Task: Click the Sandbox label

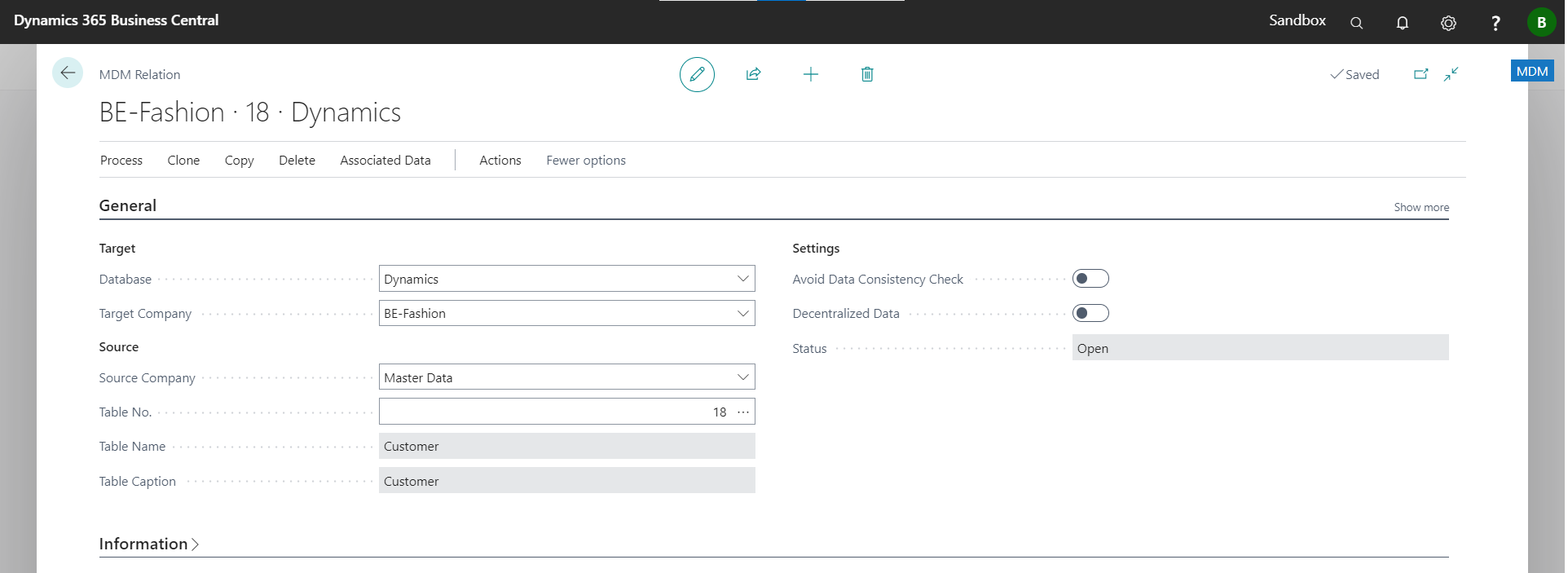Action: (x=1297, y=20)
